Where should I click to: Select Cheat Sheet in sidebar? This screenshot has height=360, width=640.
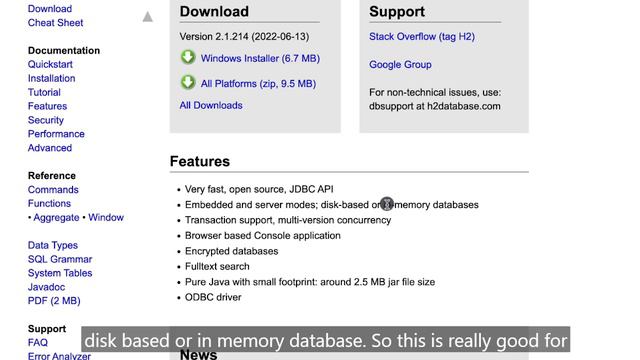tap(56, 23)
